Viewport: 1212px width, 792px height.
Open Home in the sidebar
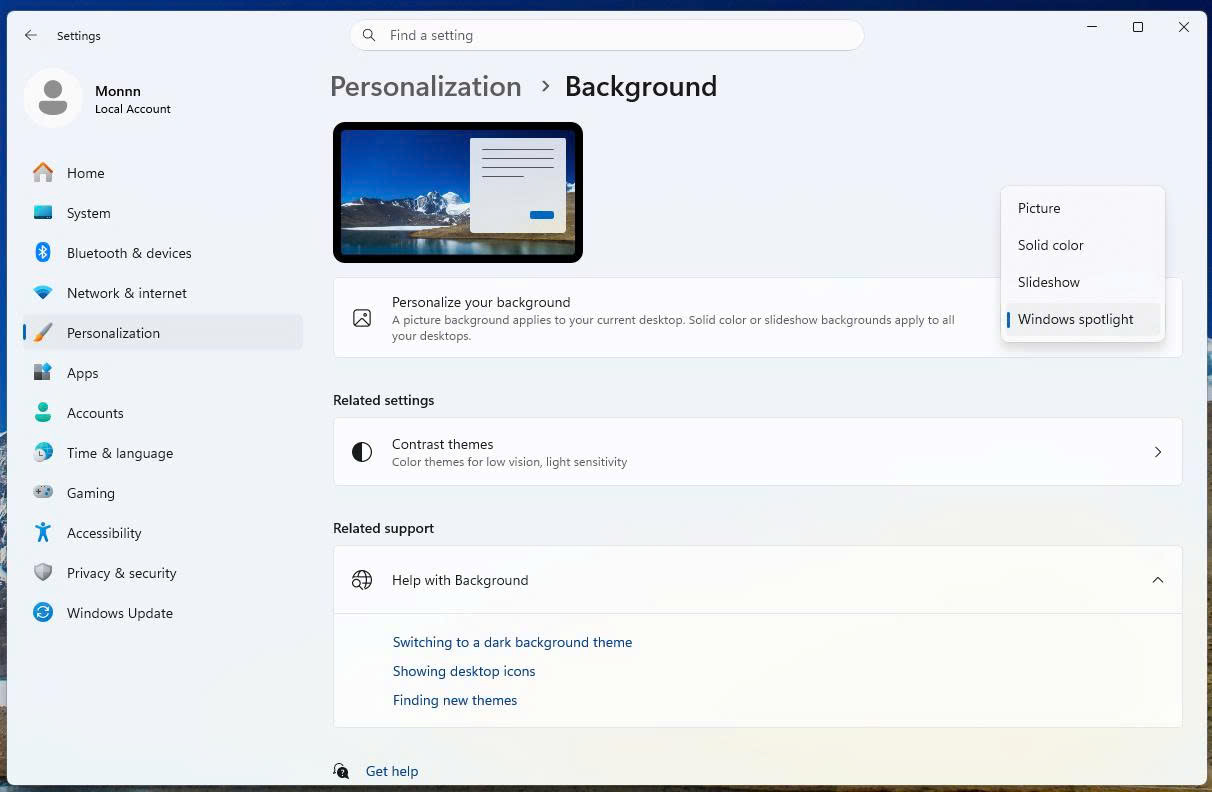162,173
